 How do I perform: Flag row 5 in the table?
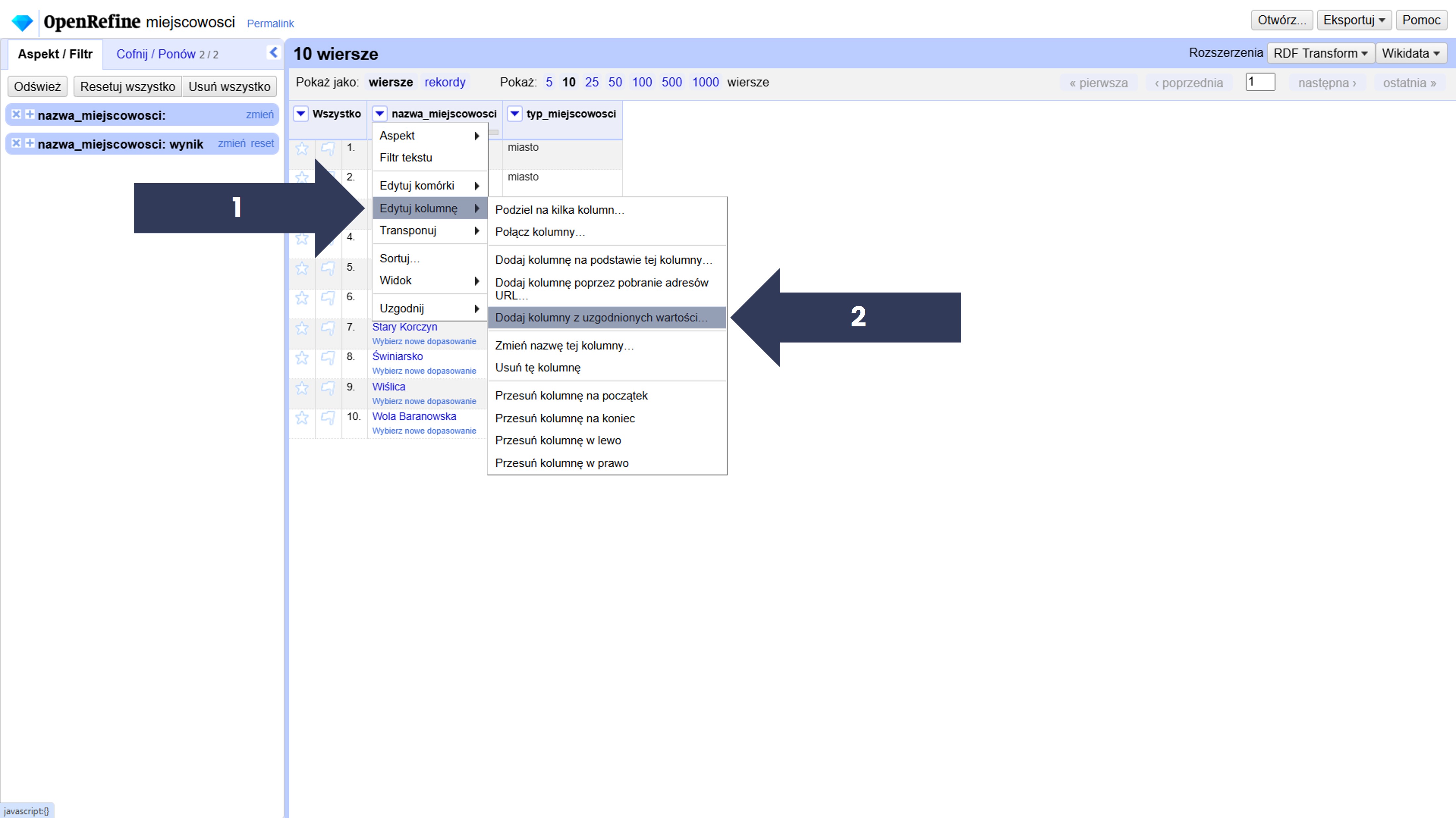[x=327, y=268]
